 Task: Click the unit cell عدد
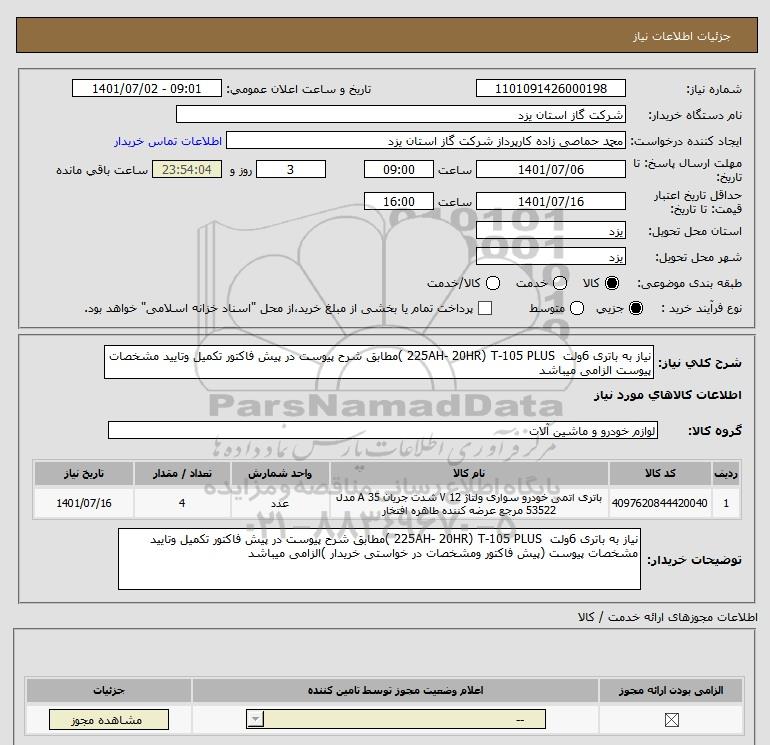280,503
